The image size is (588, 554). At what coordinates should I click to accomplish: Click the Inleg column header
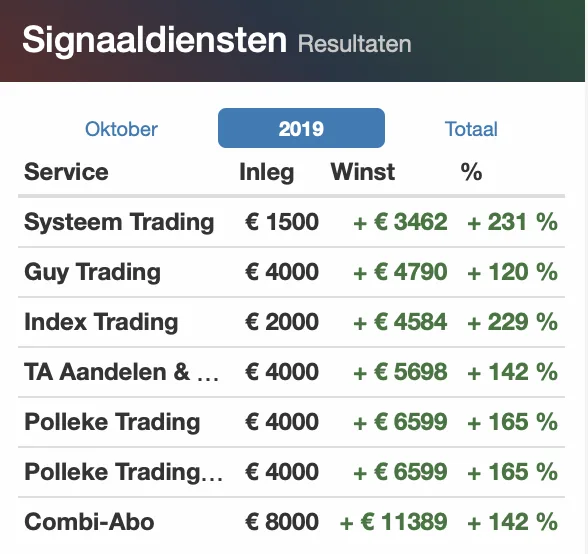click(266, 173)
